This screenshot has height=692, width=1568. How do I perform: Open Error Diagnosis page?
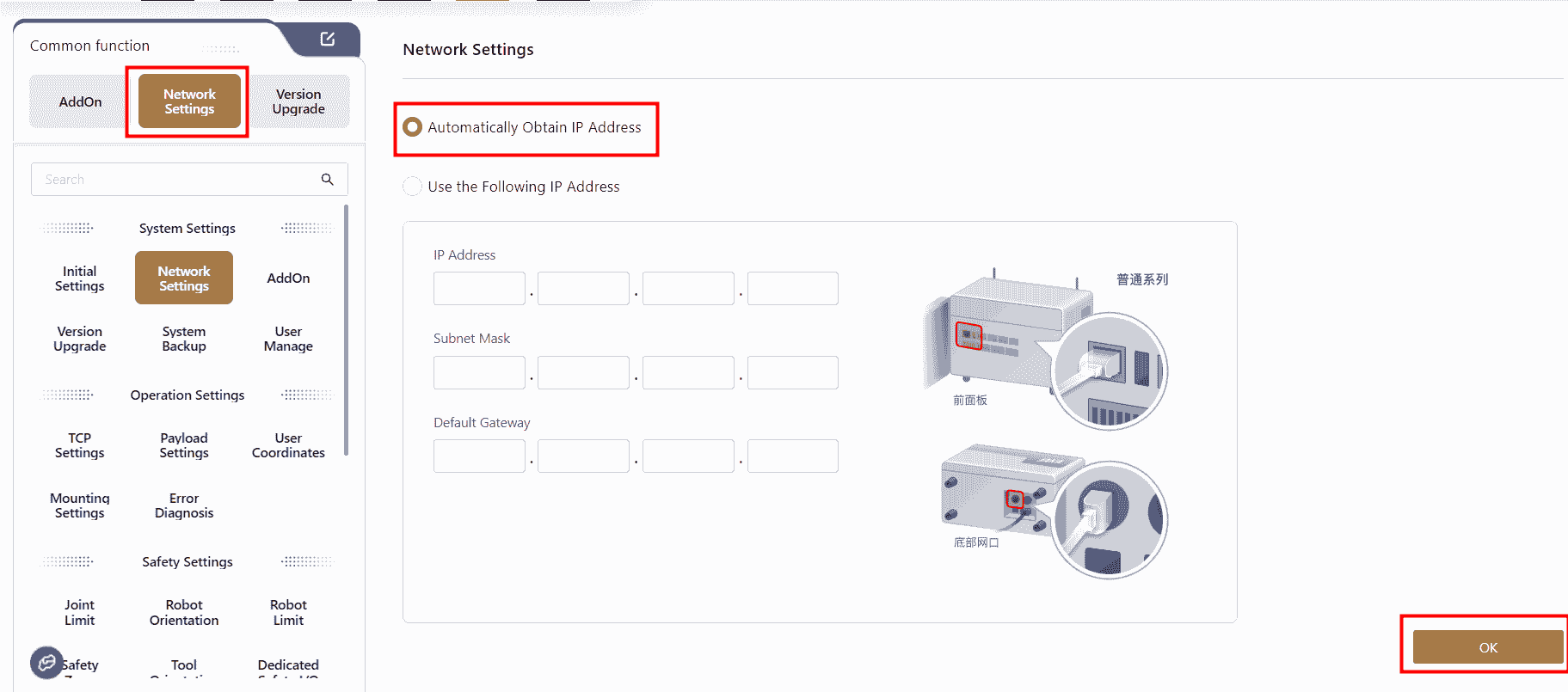(184, 505)
